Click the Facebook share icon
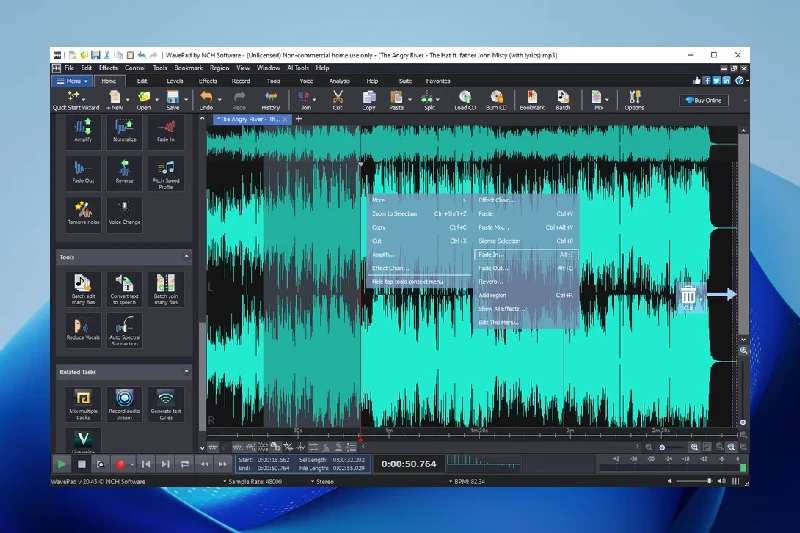800x533 pixels. click(x=706, y=81)
